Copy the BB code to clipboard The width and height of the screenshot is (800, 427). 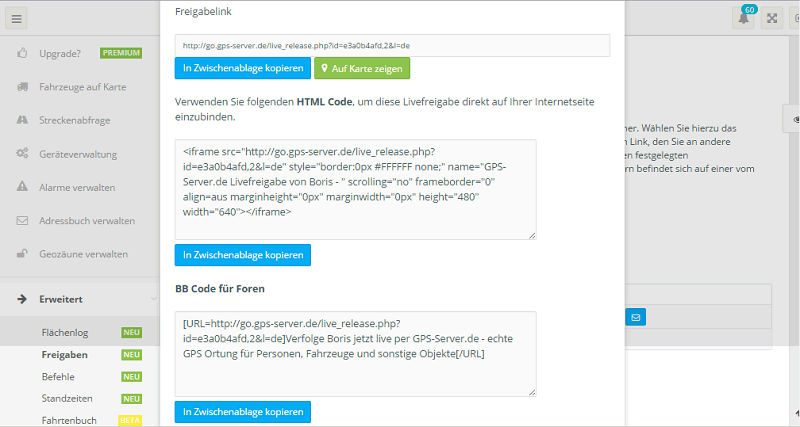[243, 412]
